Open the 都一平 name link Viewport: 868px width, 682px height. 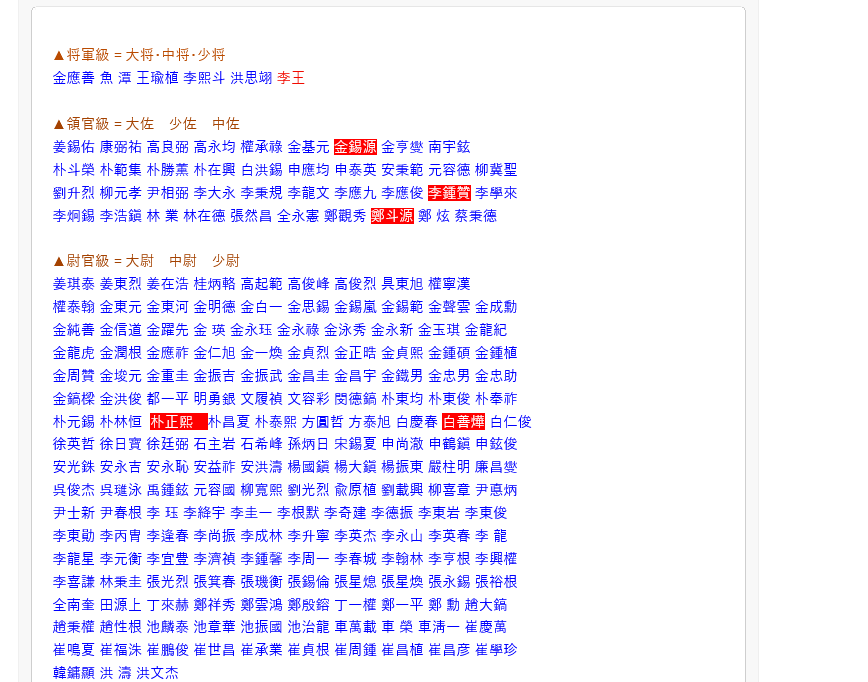(168, 399)
